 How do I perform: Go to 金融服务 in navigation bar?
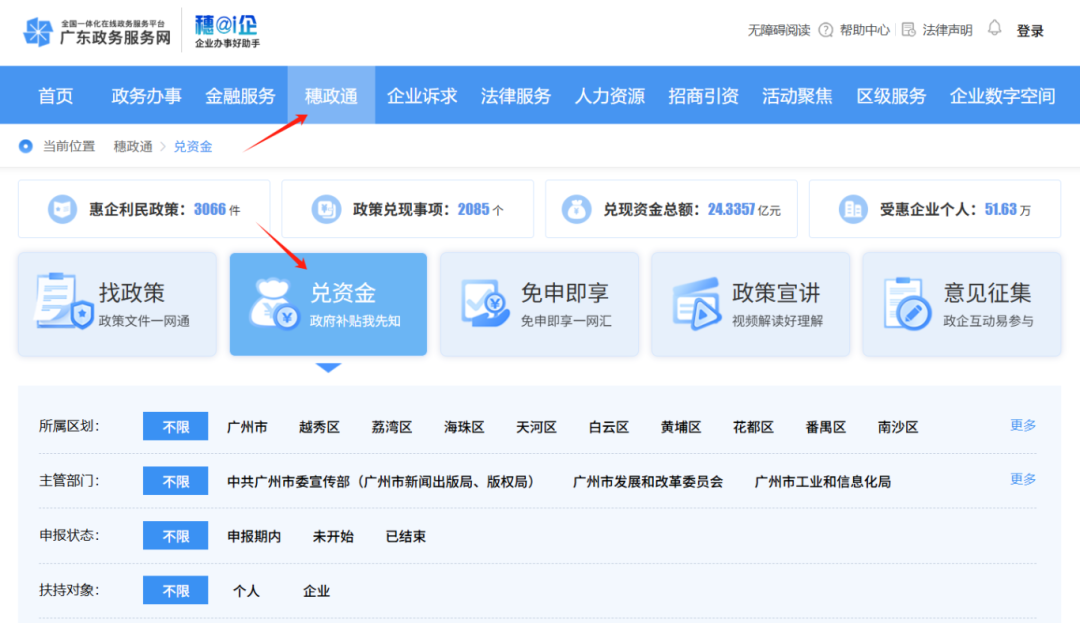click(x=240, y=96)
